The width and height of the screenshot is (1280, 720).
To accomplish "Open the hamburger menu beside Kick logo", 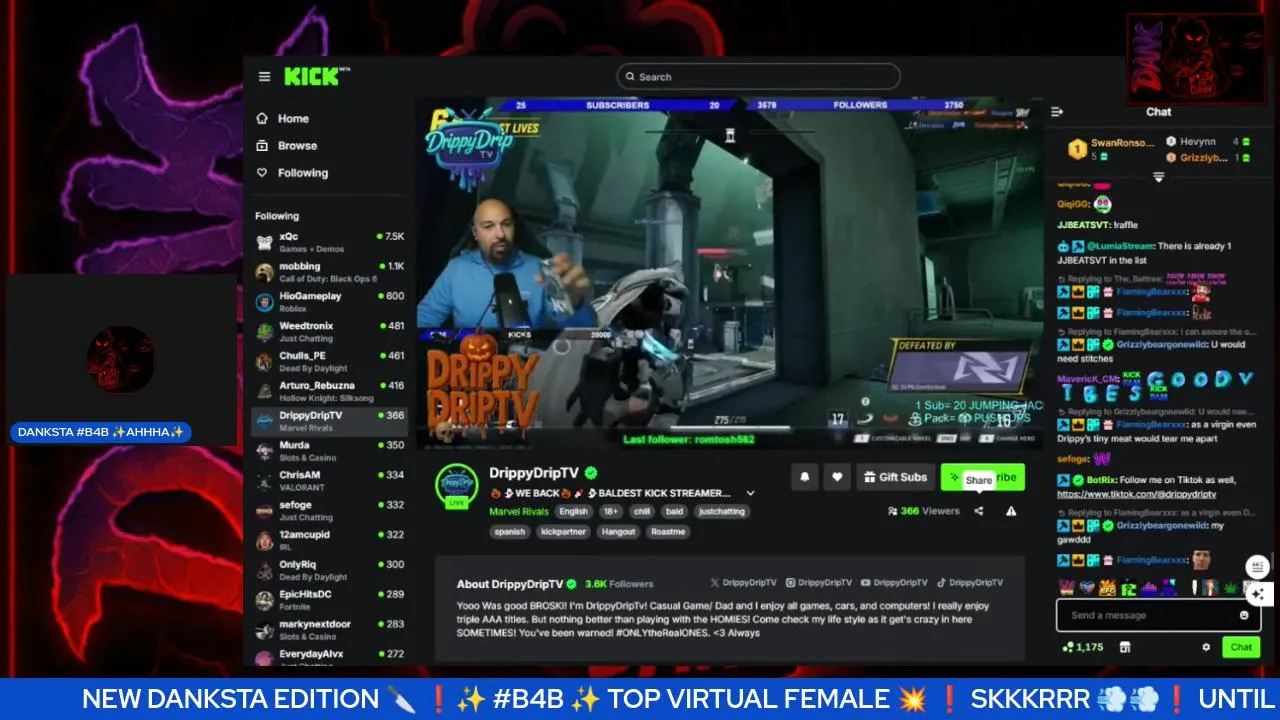I will point(264,77).
